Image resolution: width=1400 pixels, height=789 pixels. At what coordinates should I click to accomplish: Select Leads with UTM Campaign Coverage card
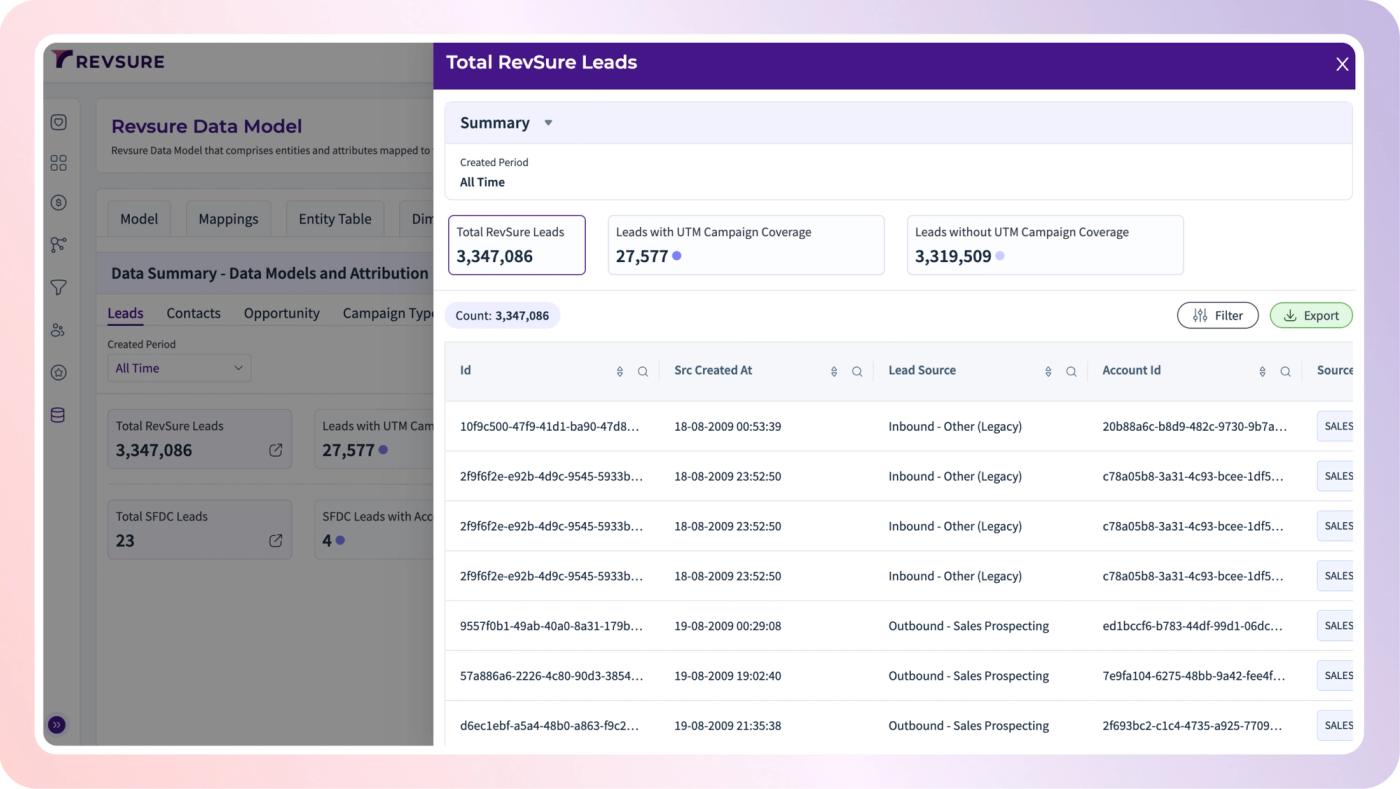[x=746, y=245]
